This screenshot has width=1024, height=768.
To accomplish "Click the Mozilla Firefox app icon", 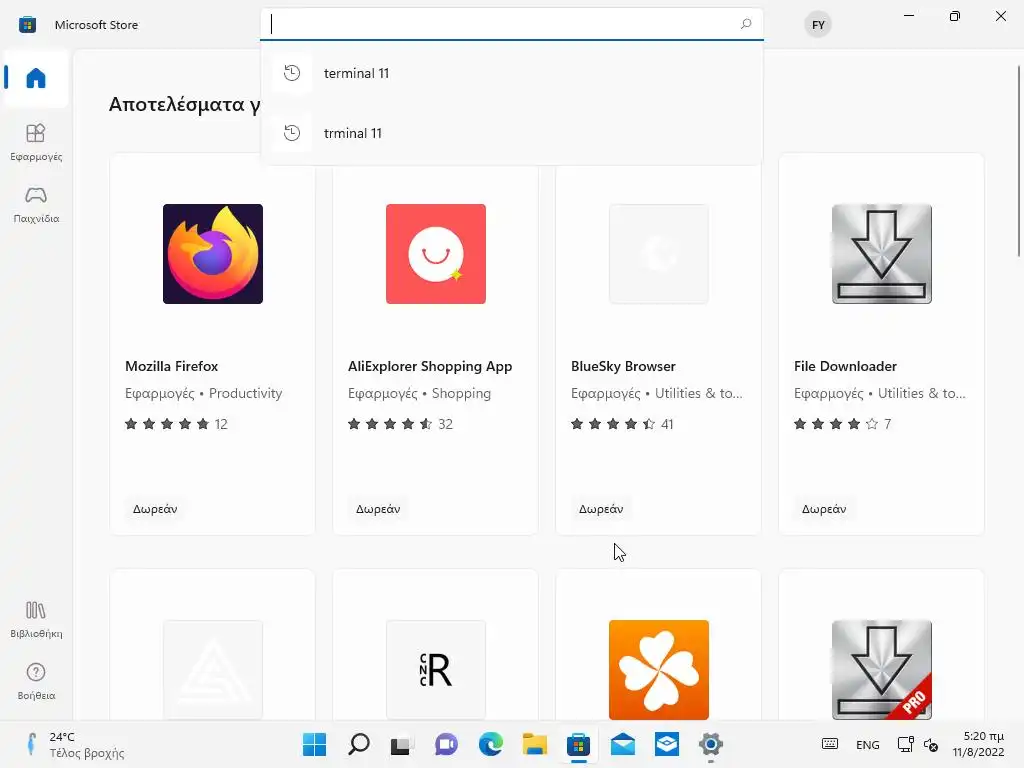I will coord(213,253).
